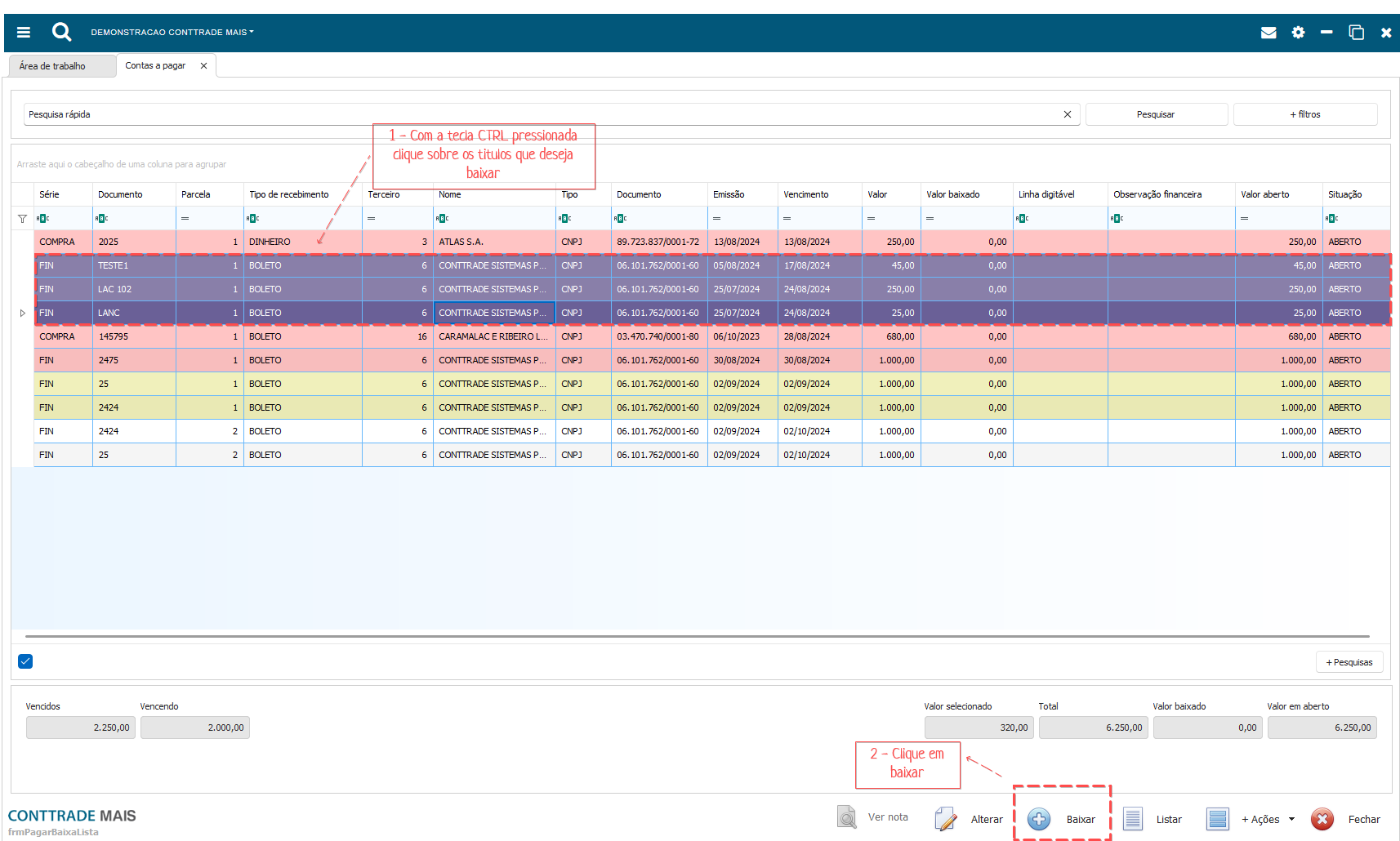This screenshot has height=841, width=1400.
Task: Open the envelope messages icon
Action: point(1268,33)
